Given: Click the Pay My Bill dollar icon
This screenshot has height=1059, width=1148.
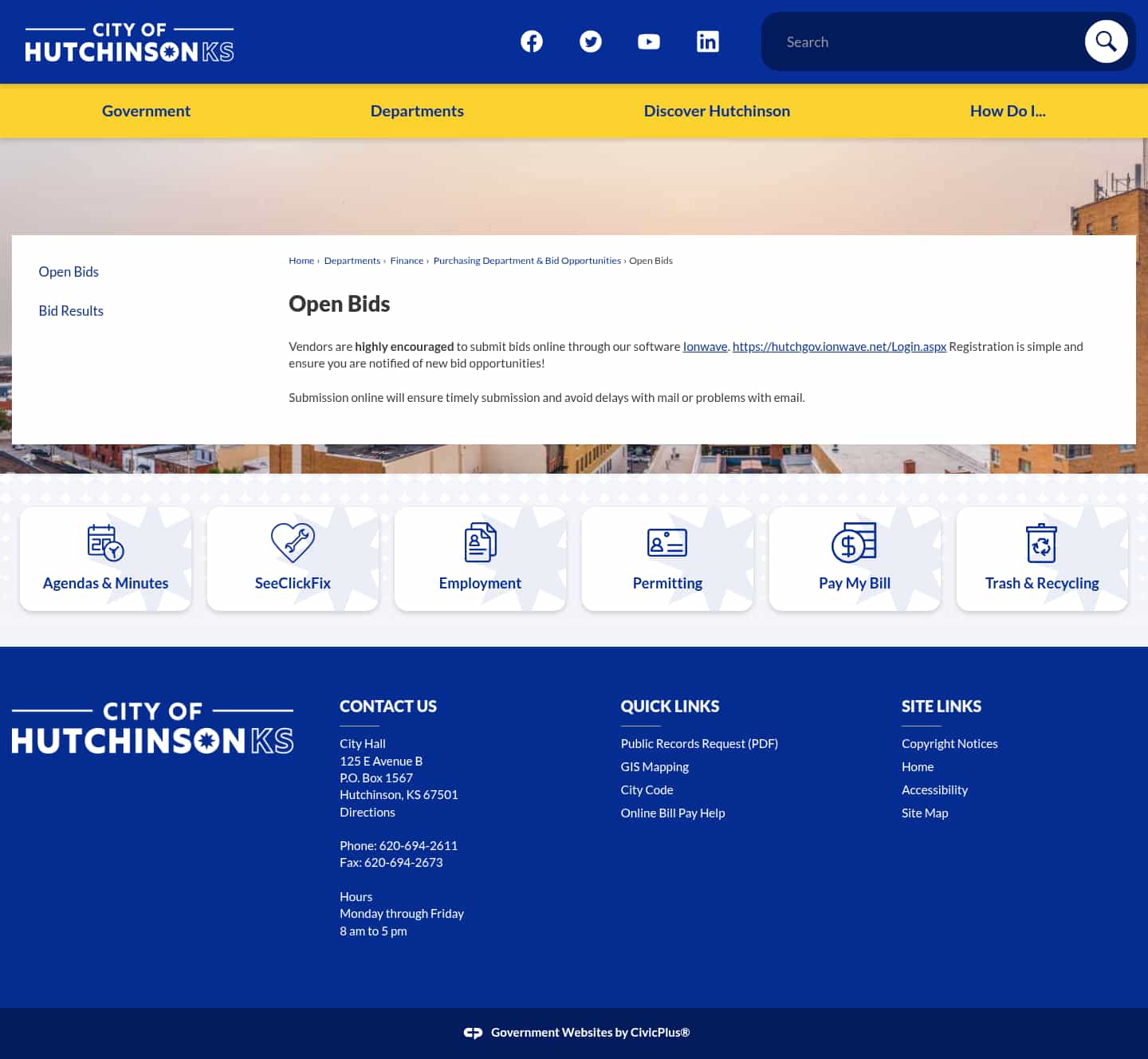Looking at the screenshot, I should (855, 542).
